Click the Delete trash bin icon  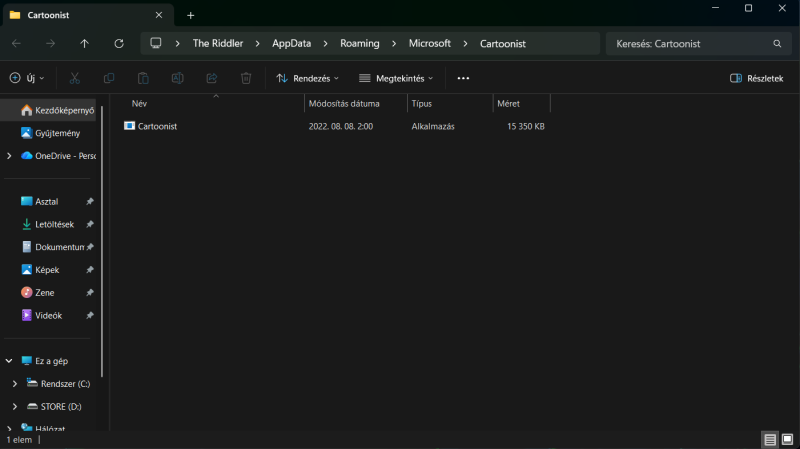coord(246,78)
